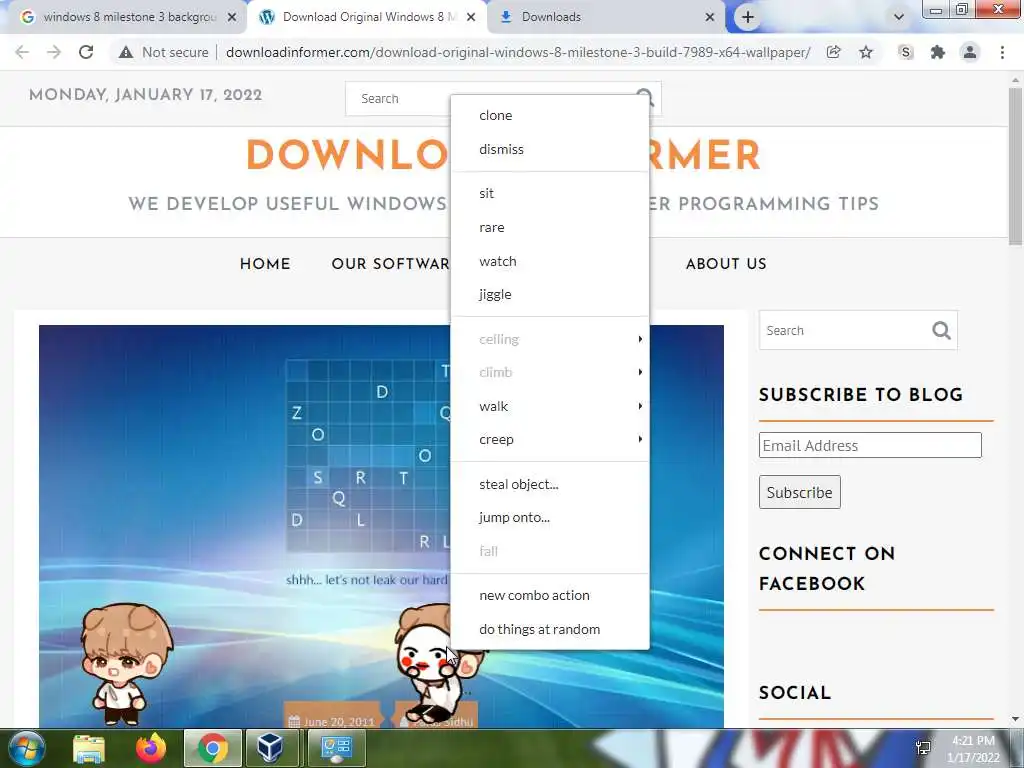1024x768 pixels.
Task: Choose new combo action
Action: coord(550,596)
